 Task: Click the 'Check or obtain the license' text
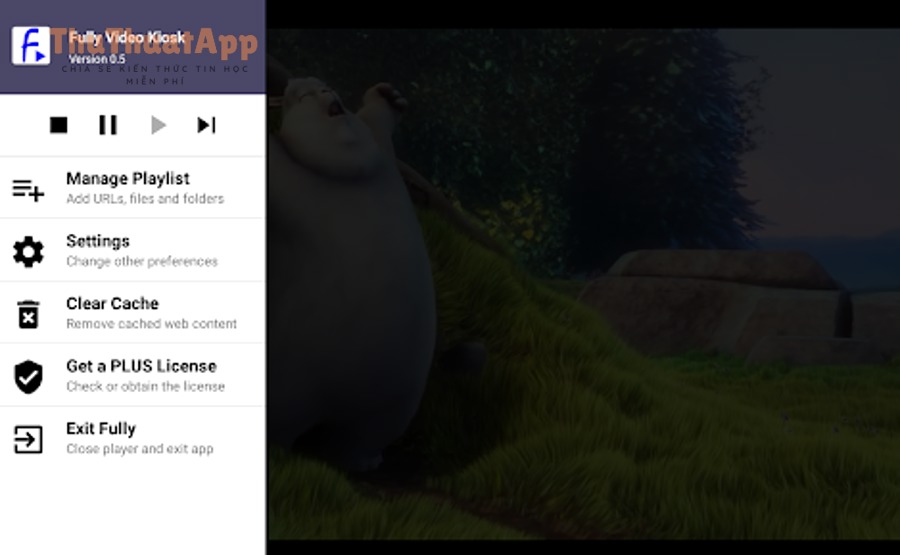(145, 386)
